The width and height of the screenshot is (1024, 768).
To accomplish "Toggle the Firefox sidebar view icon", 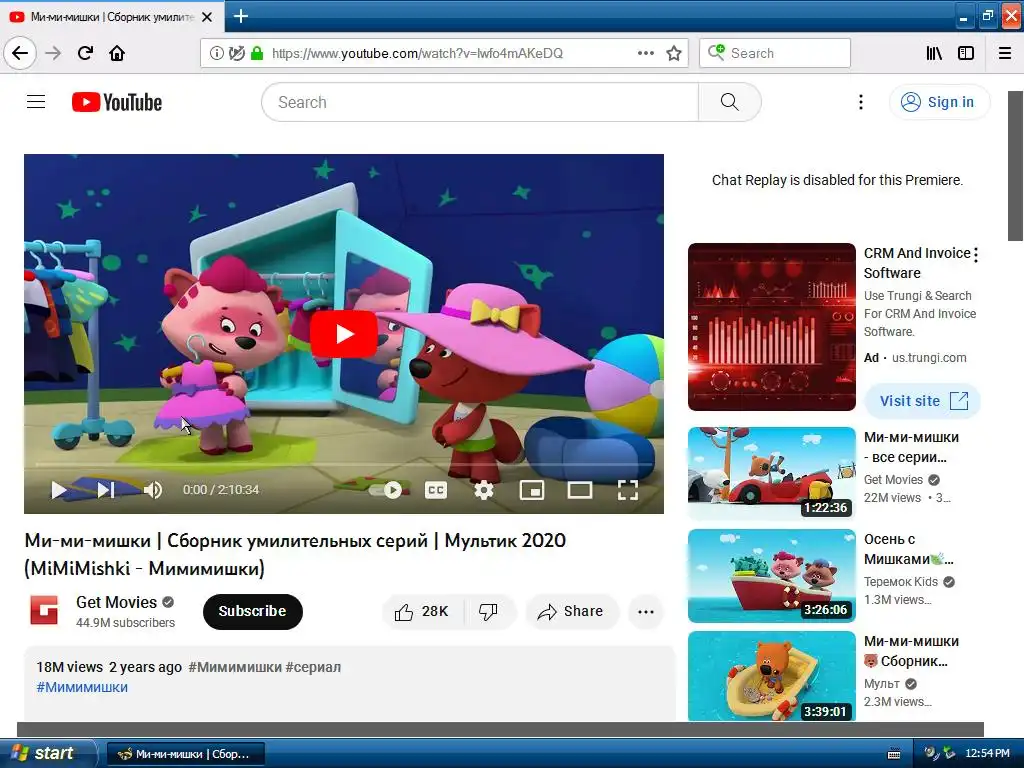I will [x=966, y=53].
